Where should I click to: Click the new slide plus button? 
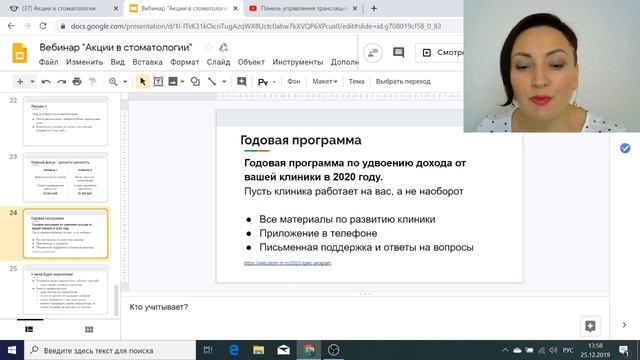pos(20,82)
